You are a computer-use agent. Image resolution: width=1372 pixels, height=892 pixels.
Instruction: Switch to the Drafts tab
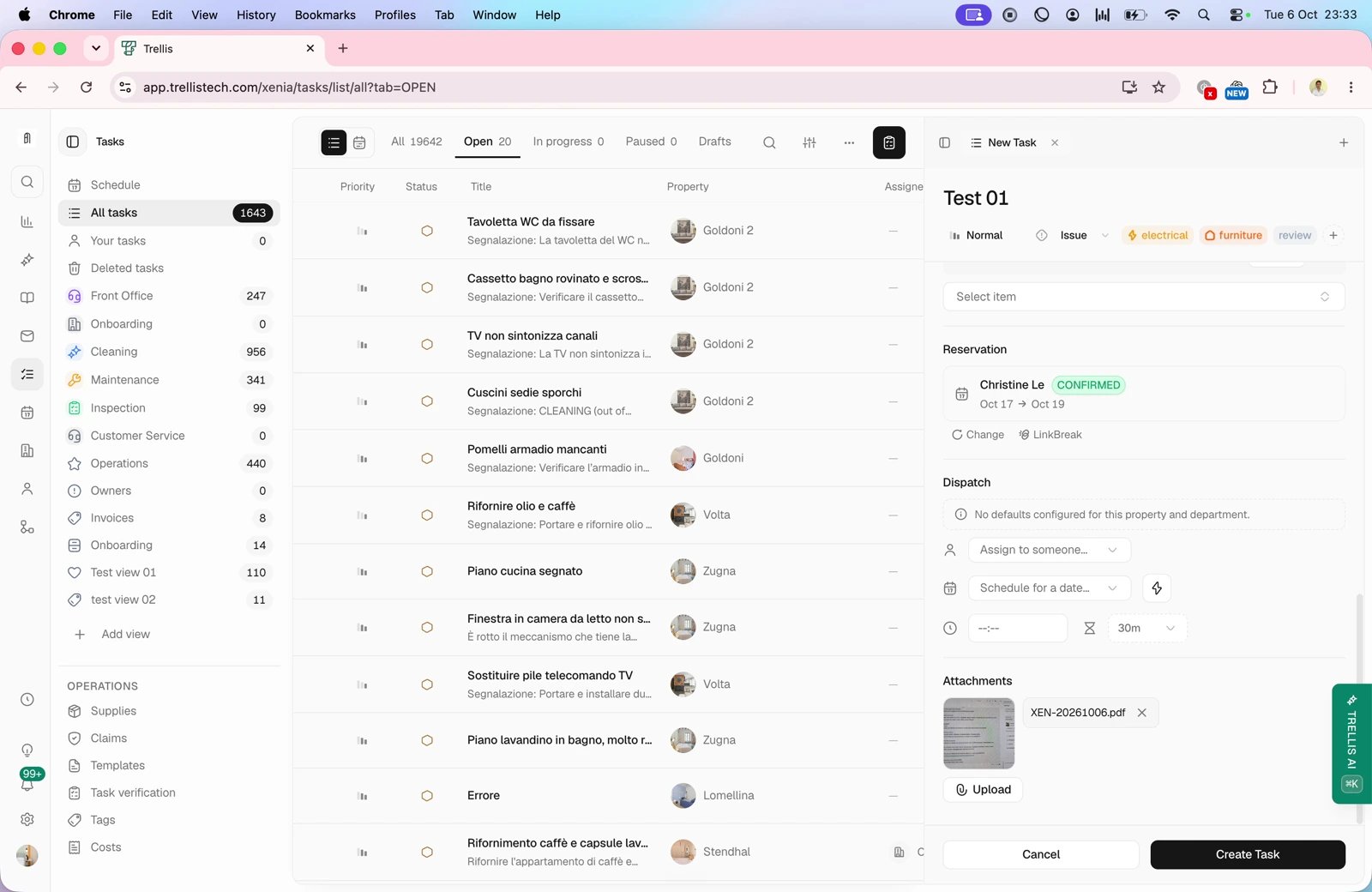715,142
